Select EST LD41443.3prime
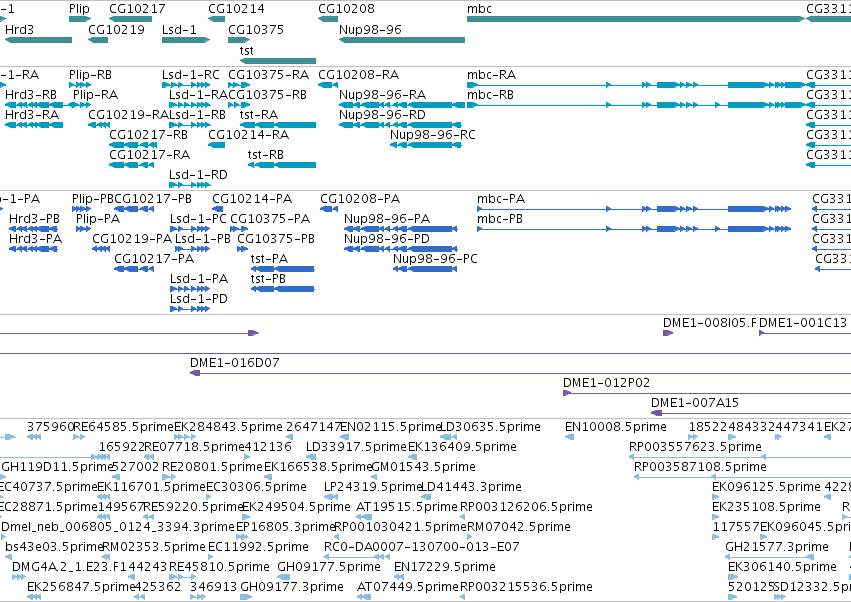The width and height of the screenshot is (851, 602). pyautogui.click(x=471, y=487)
